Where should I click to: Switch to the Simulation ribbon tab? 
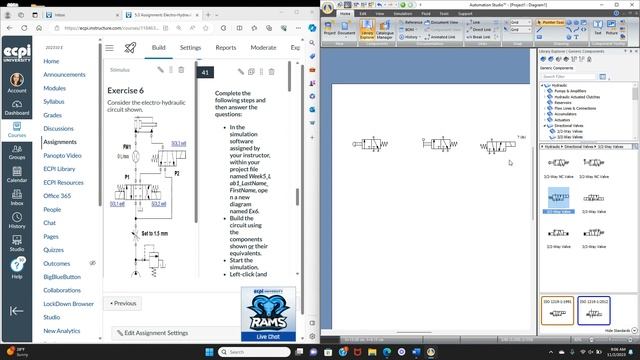point(402,14)
